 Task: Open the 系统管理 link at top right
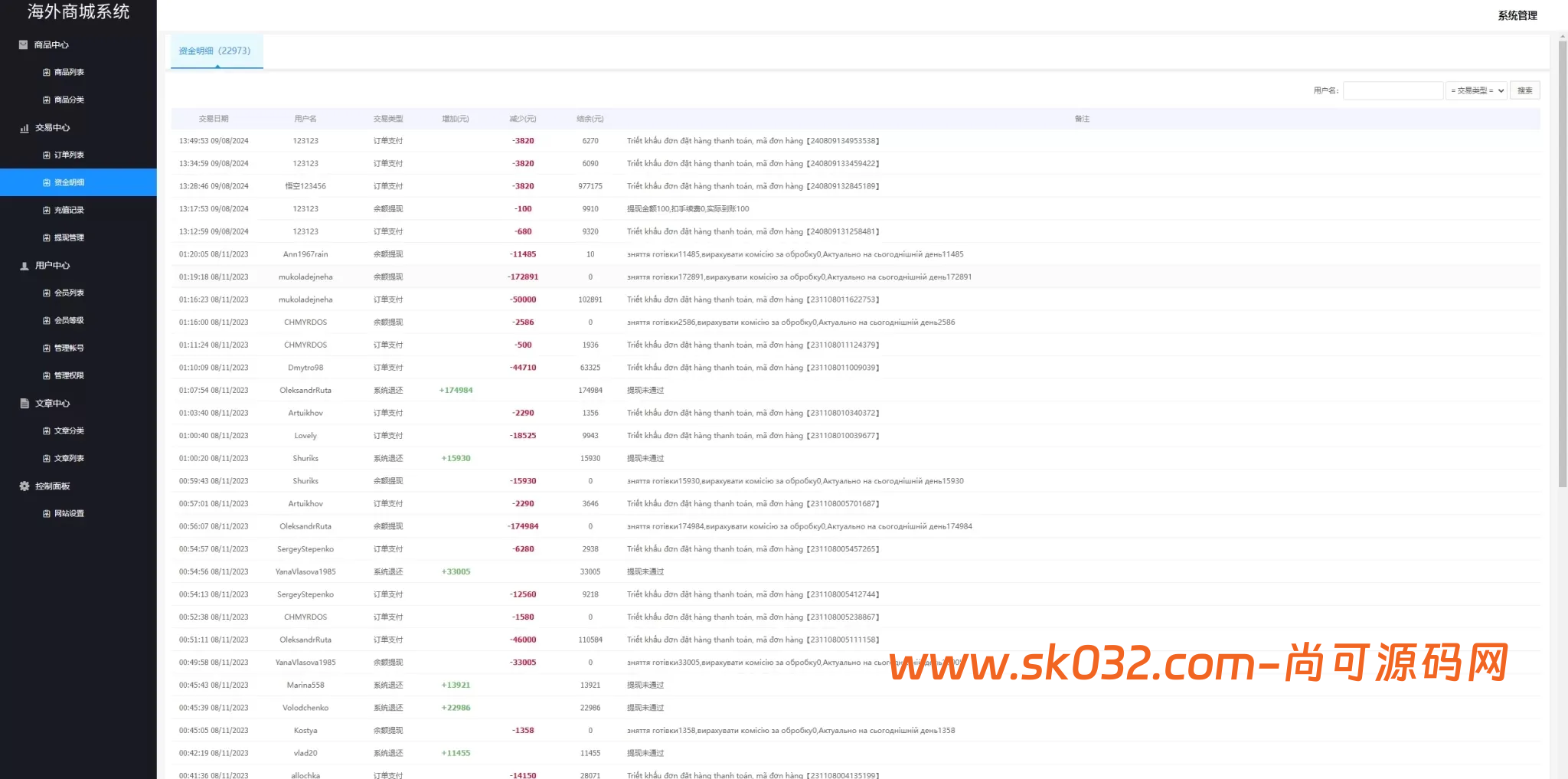coord(1517,15)
